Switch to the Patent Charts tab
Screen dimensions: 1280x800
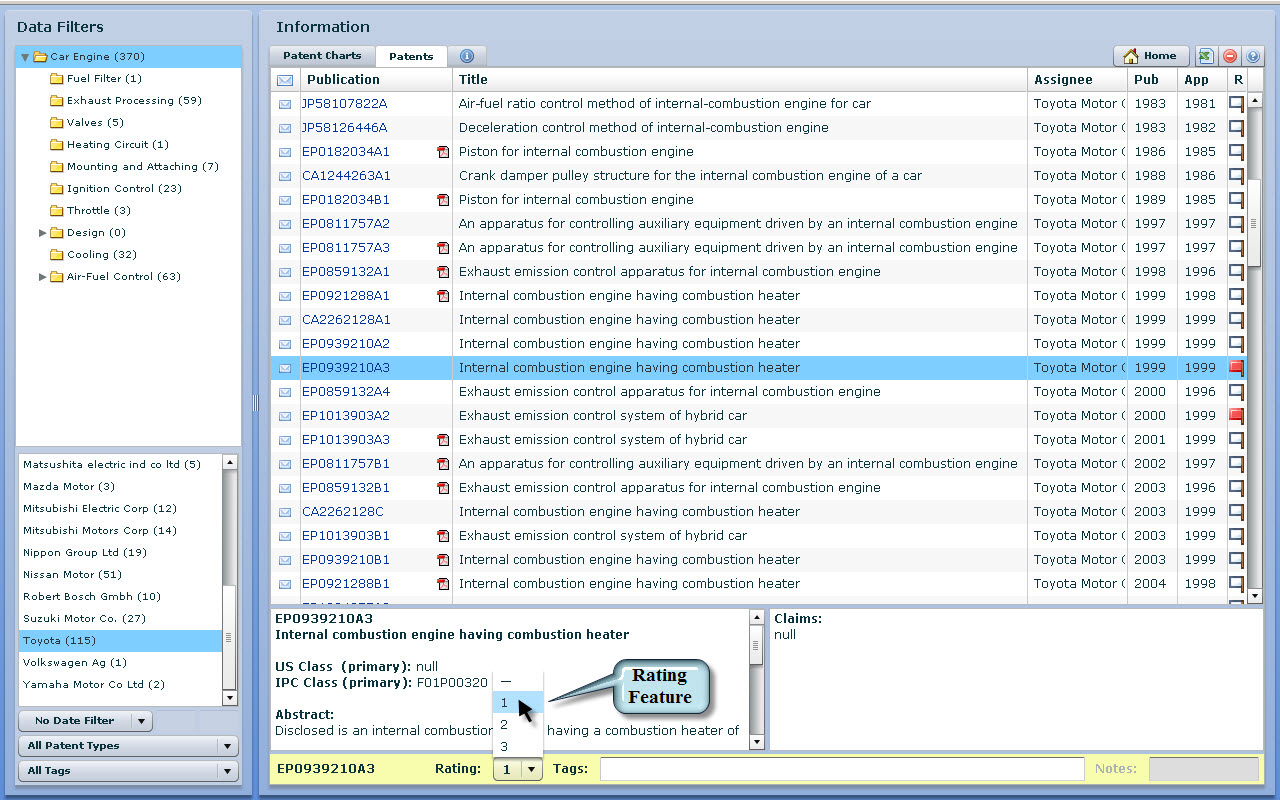pos(322,56)
